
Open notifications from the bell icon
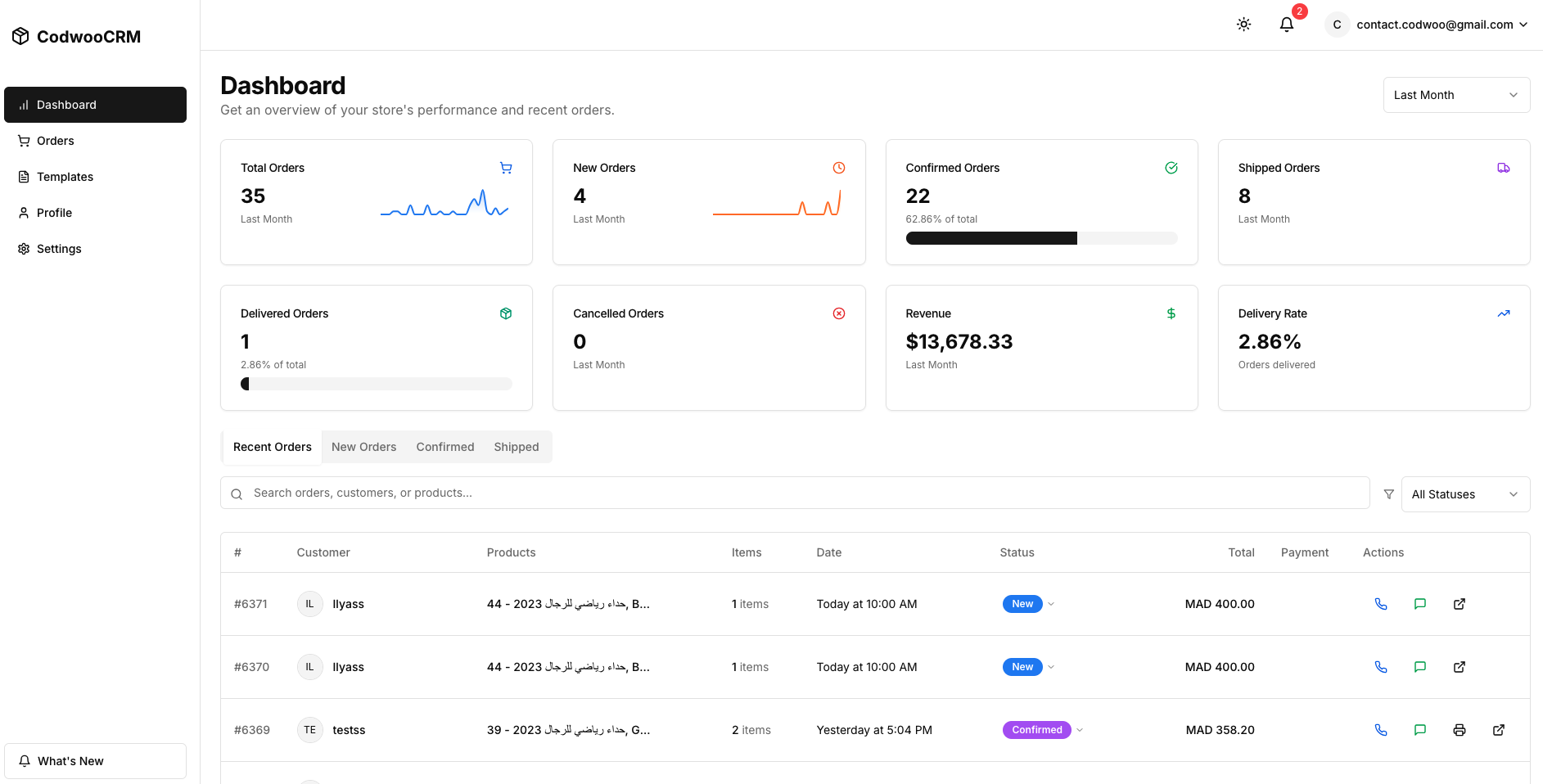[1286, 25]
